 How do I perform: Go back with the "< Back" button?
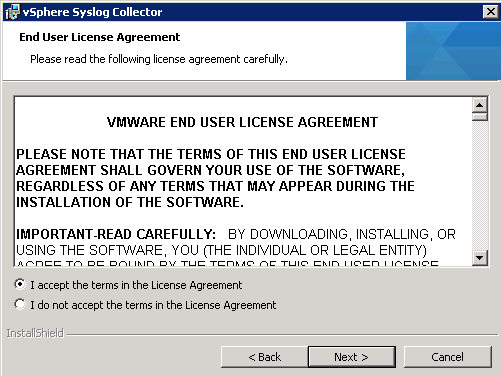coord(264,357)
